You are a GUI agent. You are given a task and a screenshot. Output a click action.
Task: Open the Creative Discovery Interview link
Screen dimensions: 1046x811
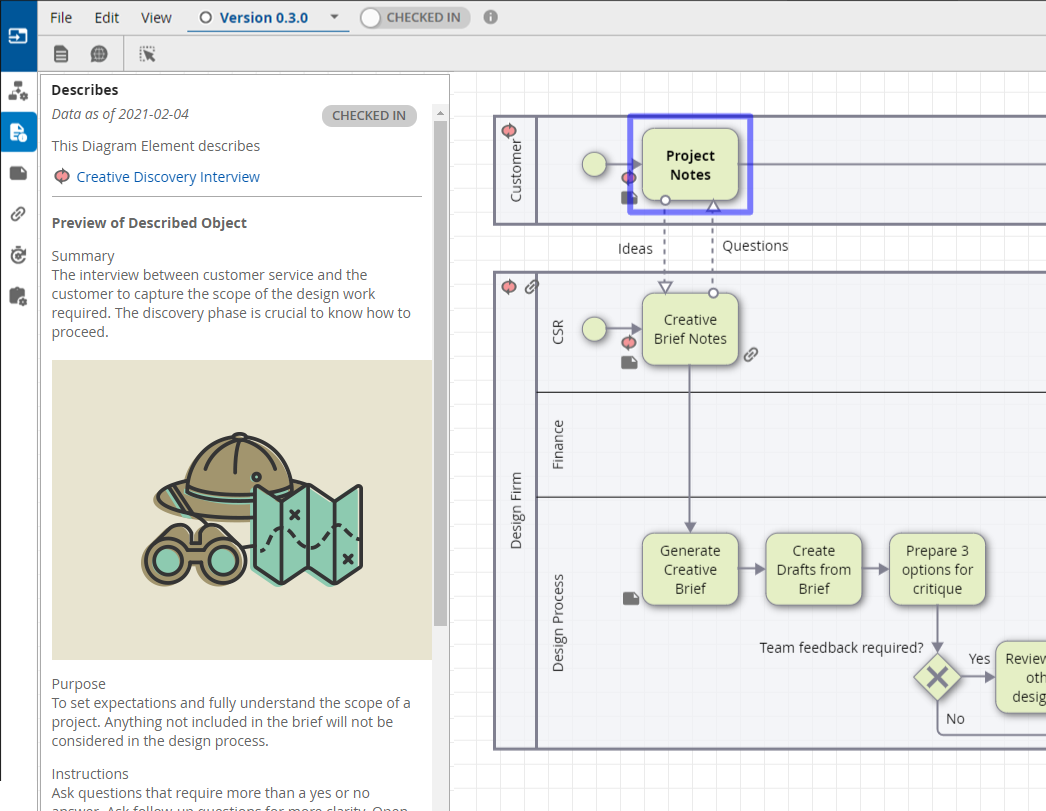click(x=168, y=177)
